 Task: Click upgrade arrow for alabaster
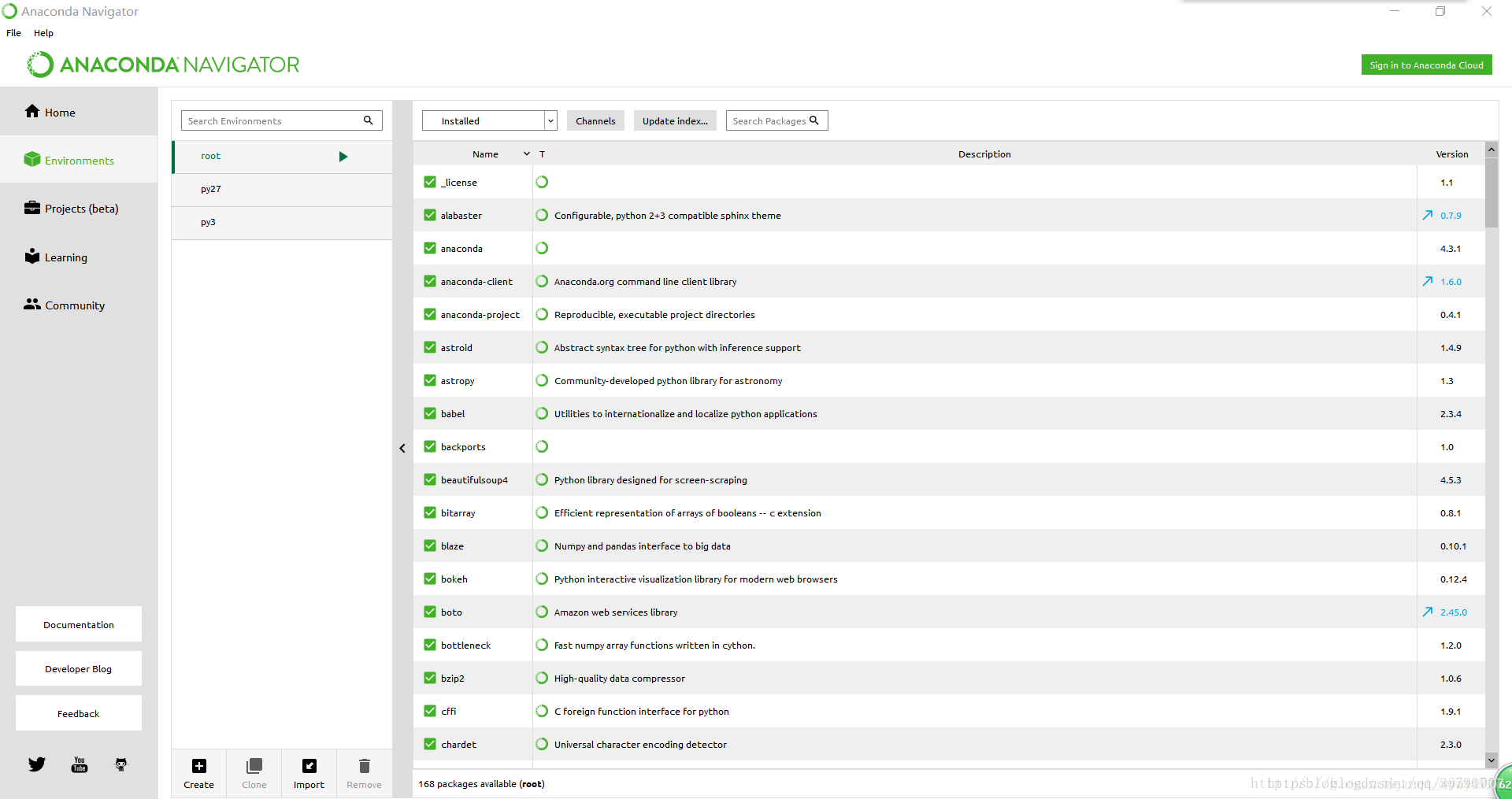point(1428,215)
